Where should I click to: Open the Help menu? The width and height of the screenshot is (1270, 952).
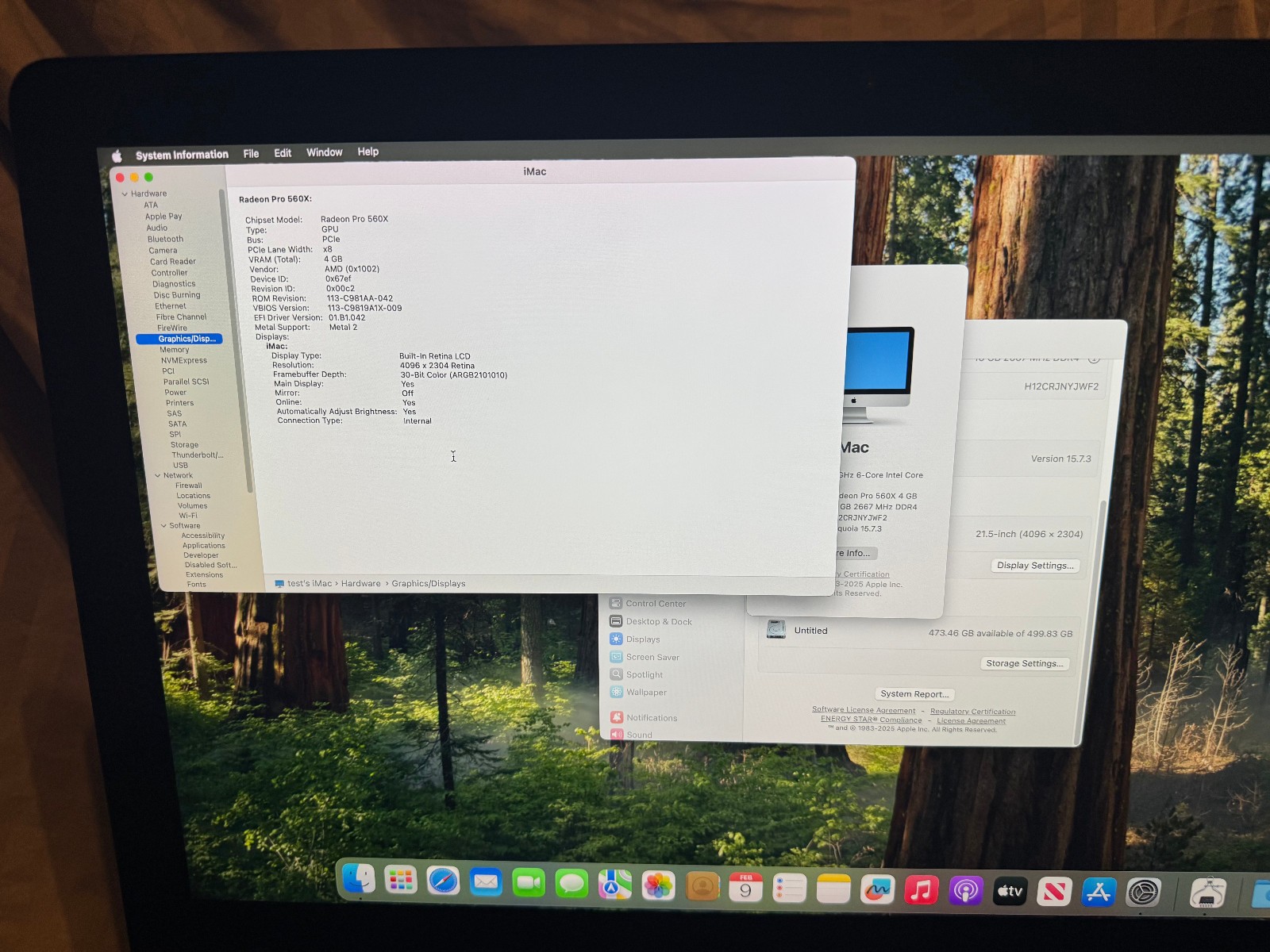point(368,152)
